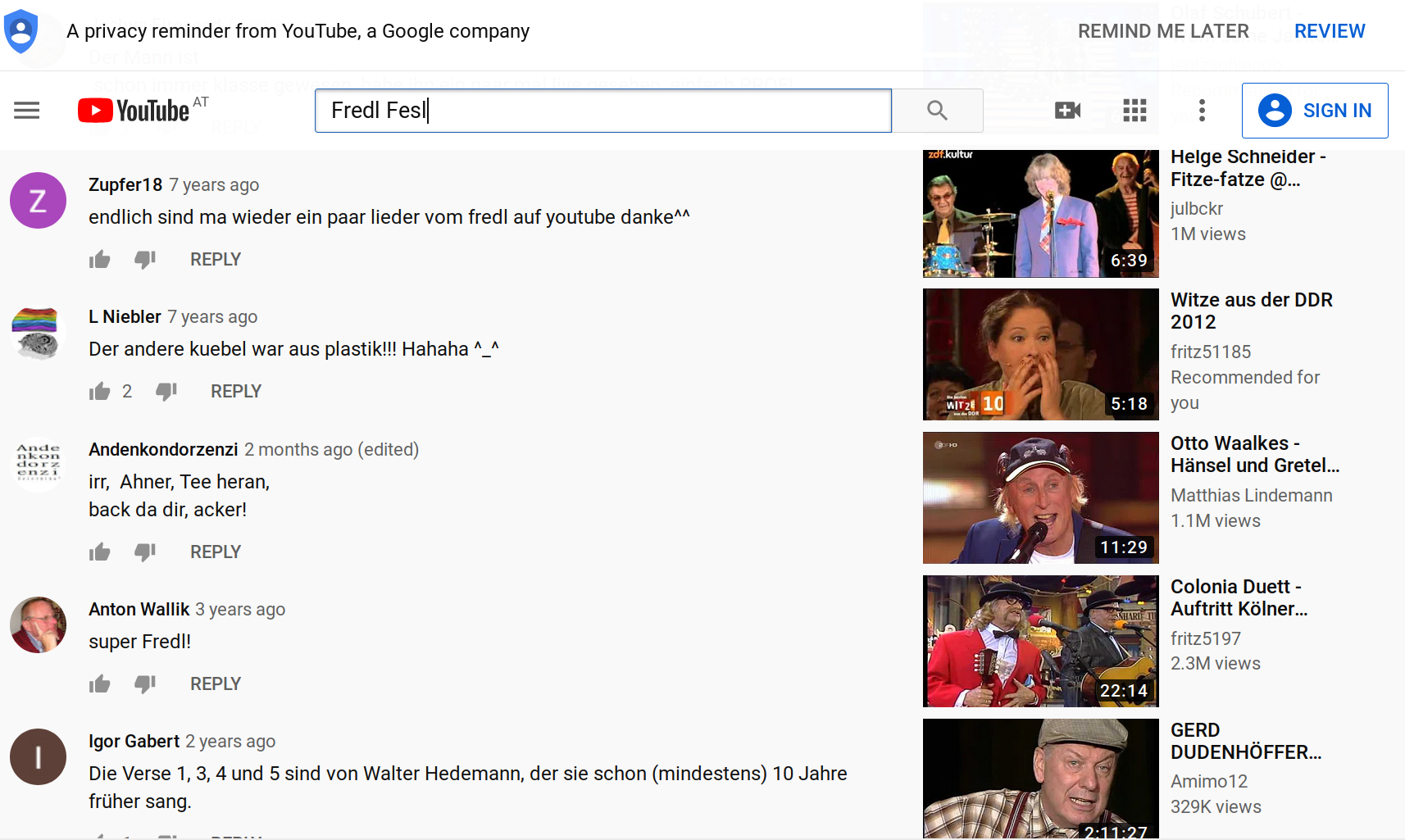Open Witze aus der DDR 2012 thumbnail

click(x=1040, y=354)
